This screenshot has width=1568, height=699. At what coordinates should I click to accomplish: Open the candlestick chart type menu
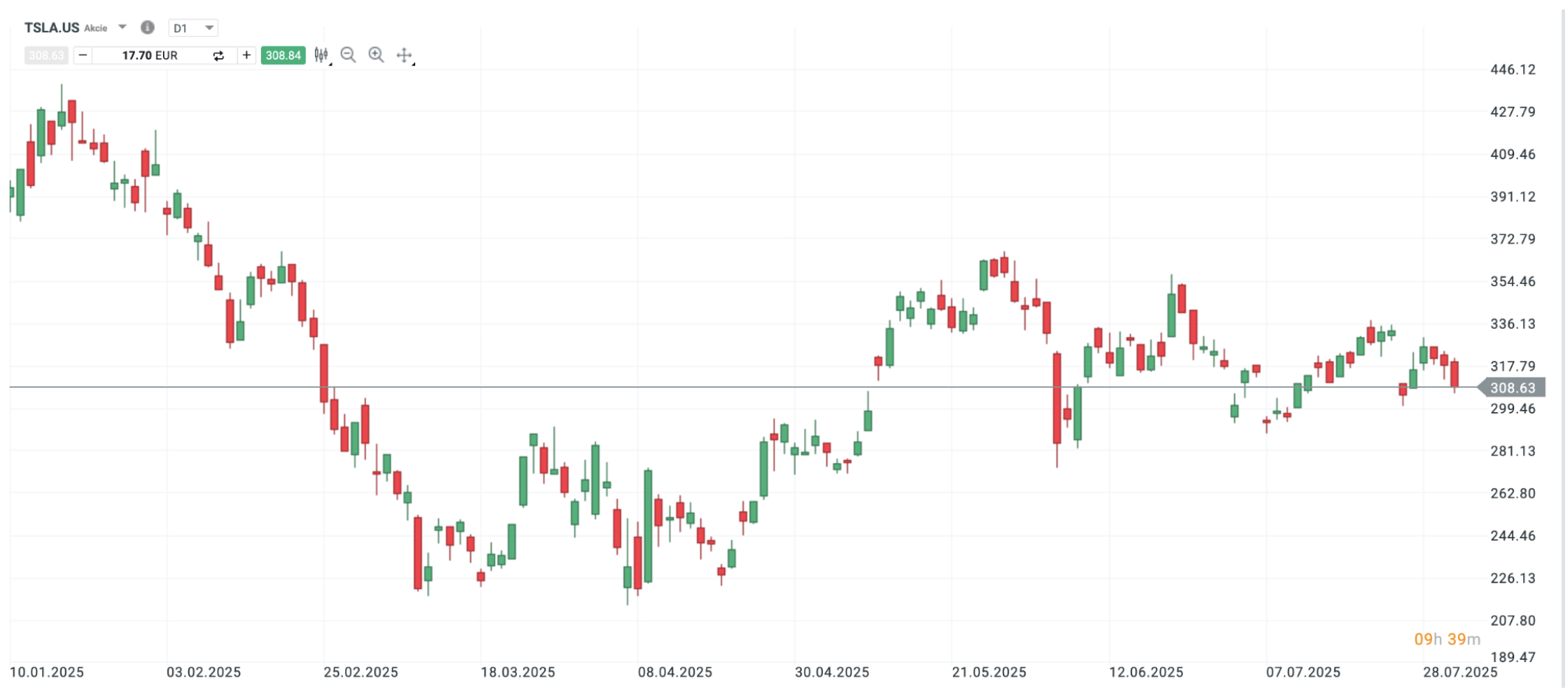322,55
